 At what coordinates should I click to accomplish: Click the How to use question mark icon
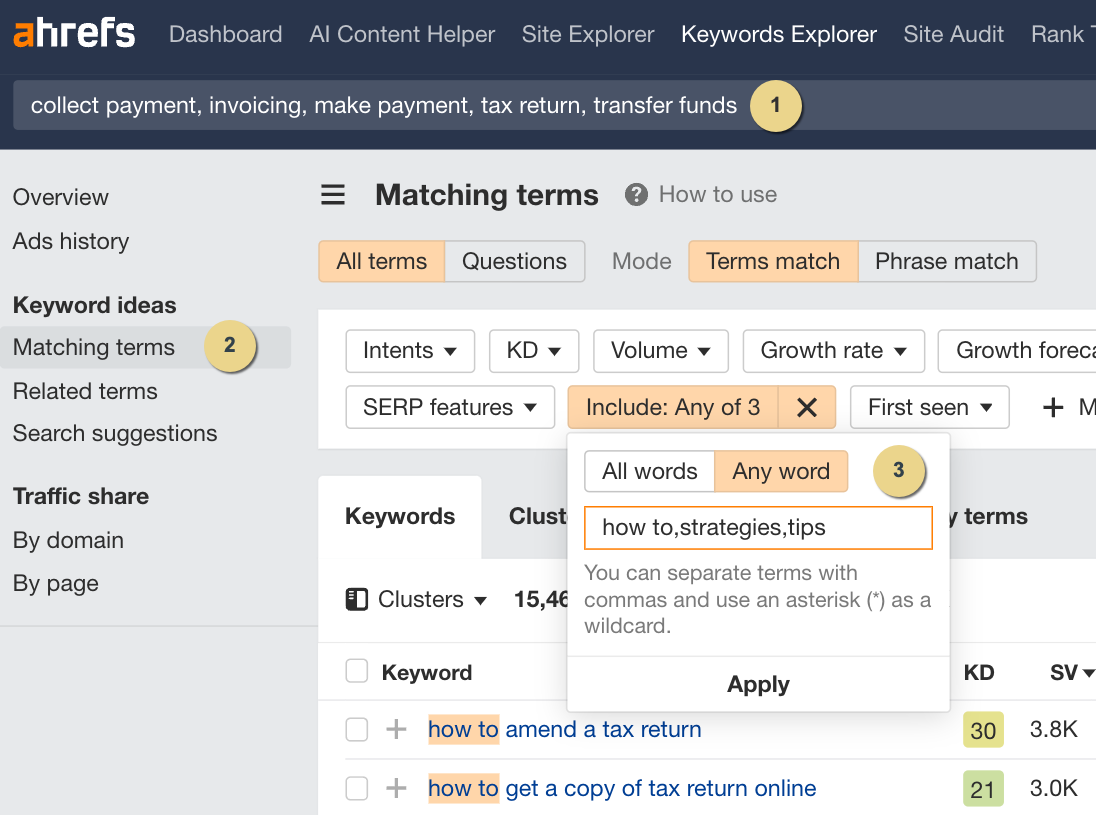pyautogui.click(x=636, y=194)
